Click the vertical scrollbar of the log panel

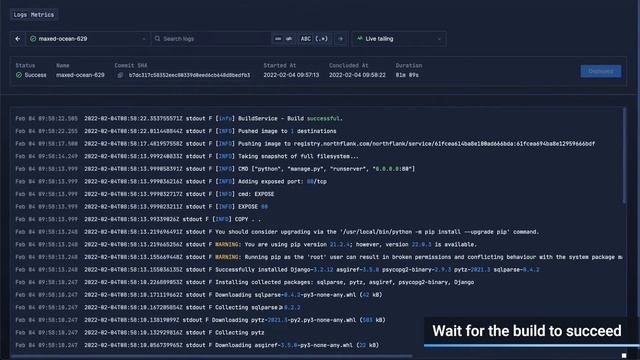tap(624, 155)
